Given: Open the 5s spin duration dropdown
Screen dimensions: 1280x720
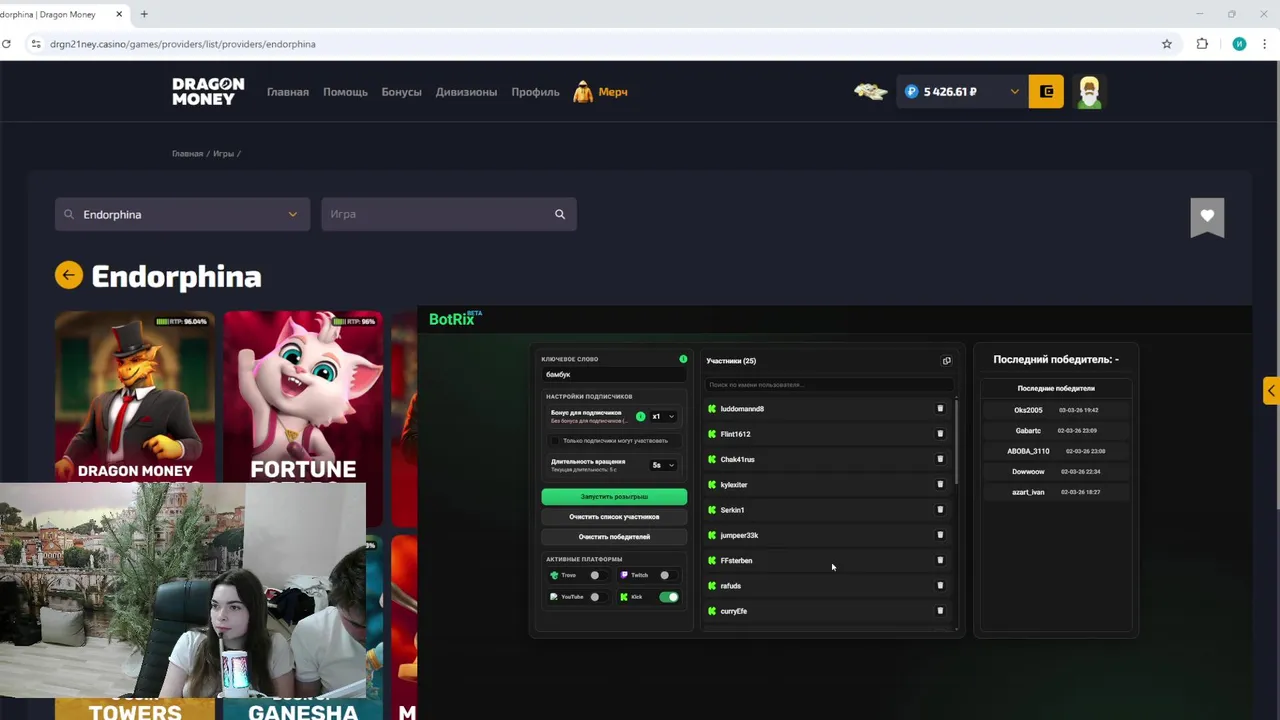Looking at the screenshot, I should tap(664, 465).
